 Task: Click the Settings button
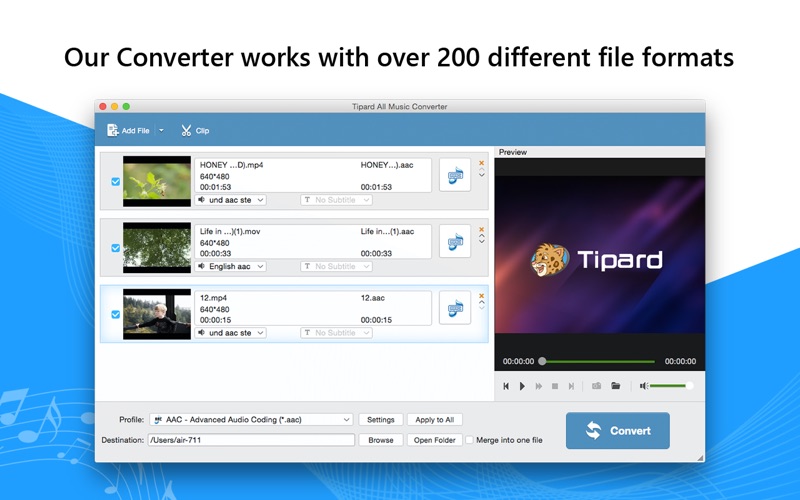click(380, 420)
